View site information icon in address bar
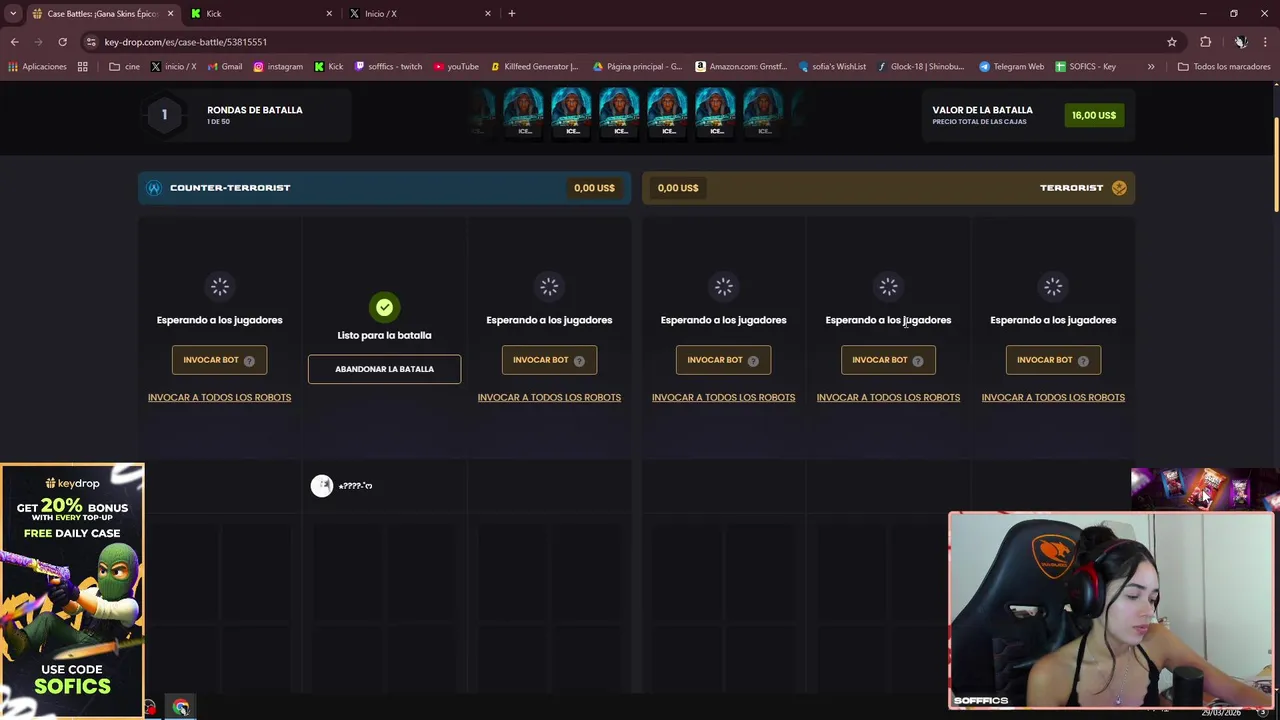The height and width of the screenshot is (720, 1280). (91, 42)
